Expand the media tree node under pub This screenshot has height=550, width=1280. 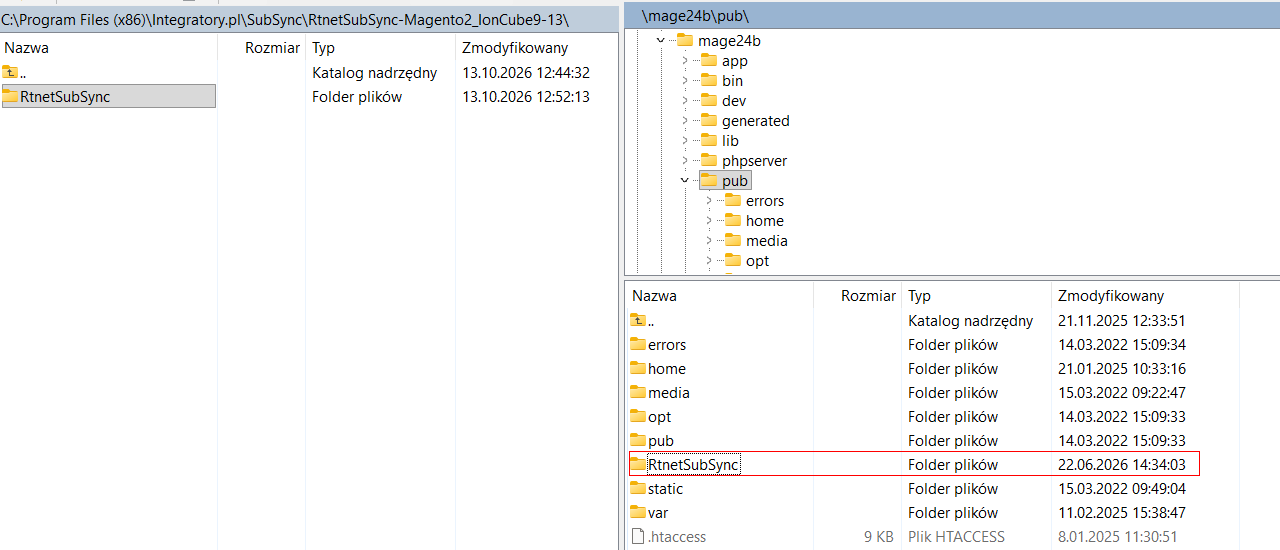click(x=709, y=240)
